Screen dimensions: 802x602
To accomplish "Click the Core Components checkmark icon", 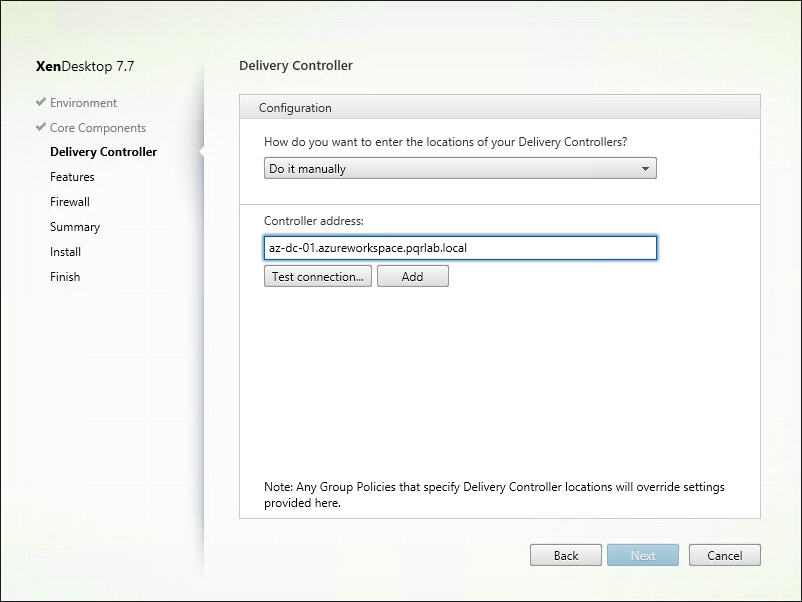I will (41, 127).
